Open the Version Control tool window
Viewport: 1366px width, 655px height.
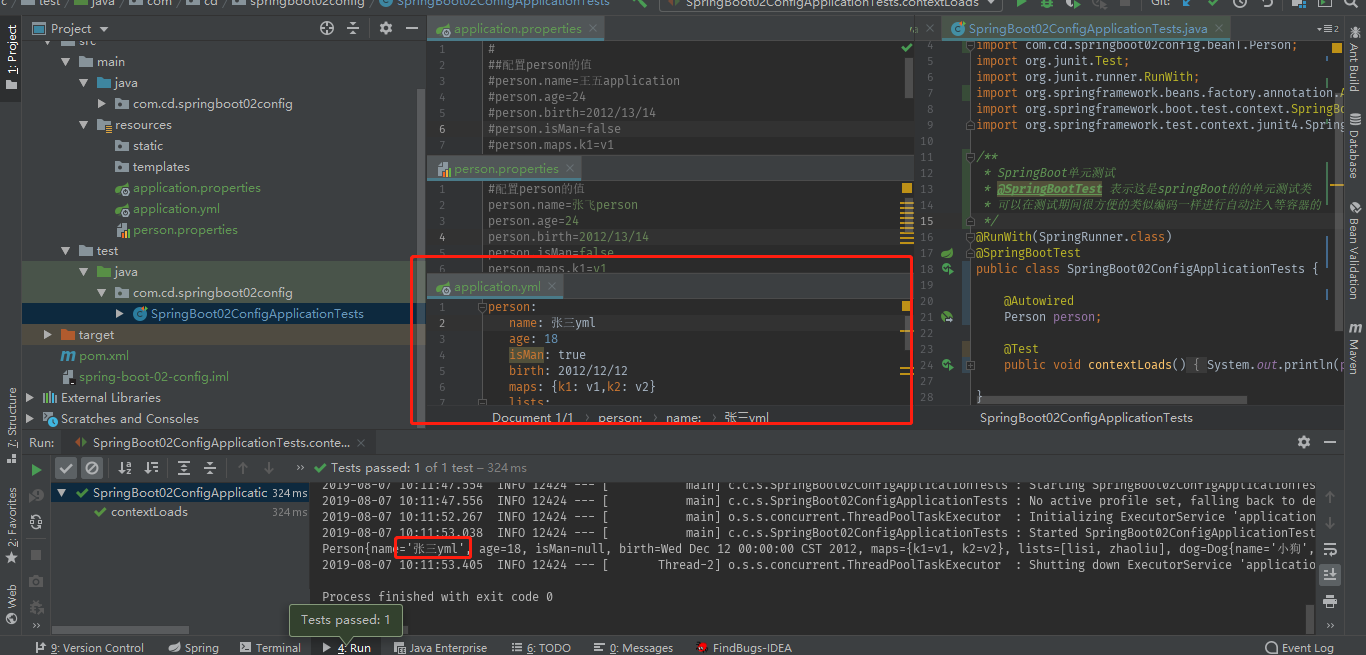tap(90, 648)
